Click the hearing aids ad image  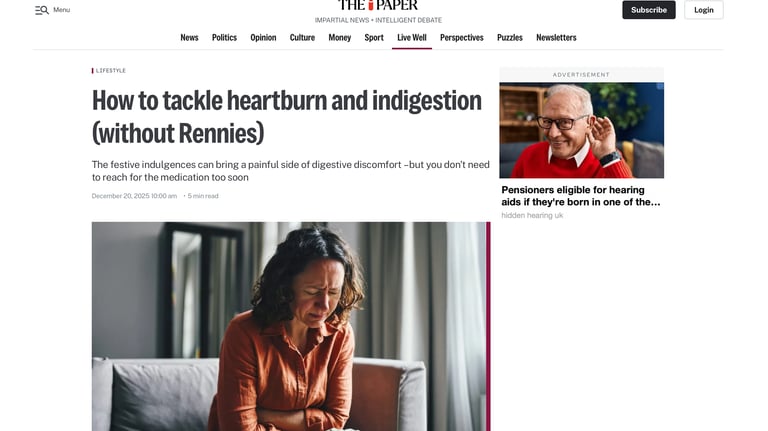pyautogui.click(x=581, y=130)
